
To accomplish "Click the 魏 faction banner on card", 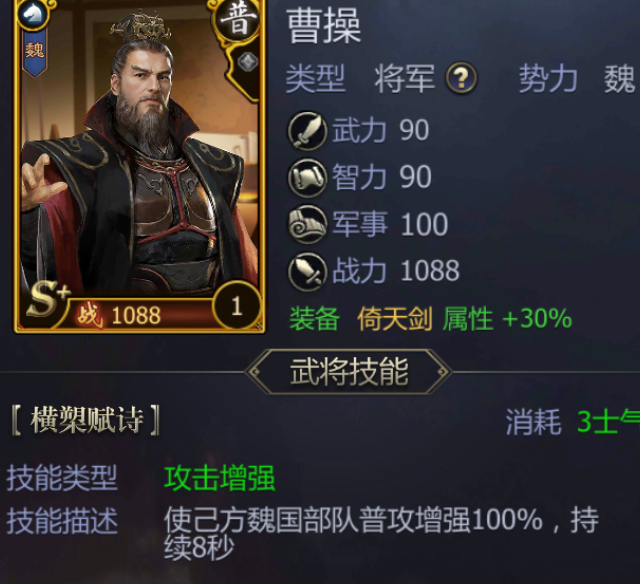I will (34, 51).
